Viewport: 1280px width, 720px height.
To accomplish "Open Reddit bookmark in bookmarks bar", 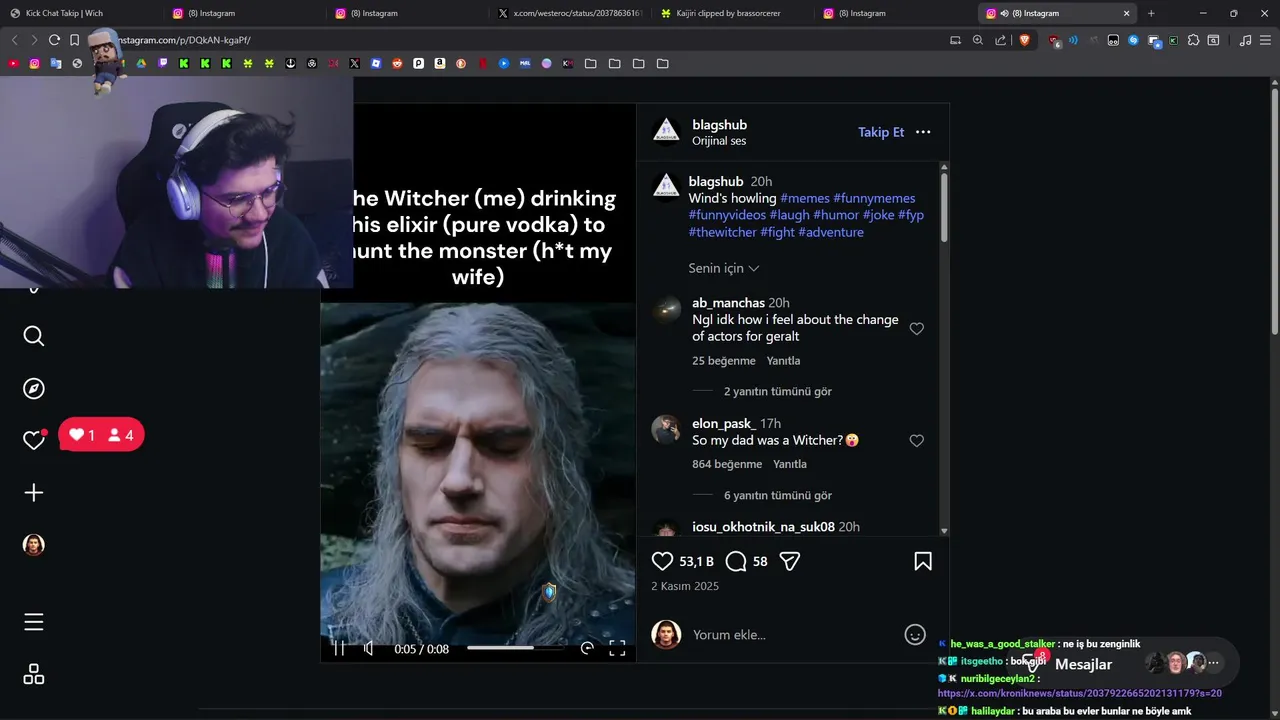I will pos(397,63).
